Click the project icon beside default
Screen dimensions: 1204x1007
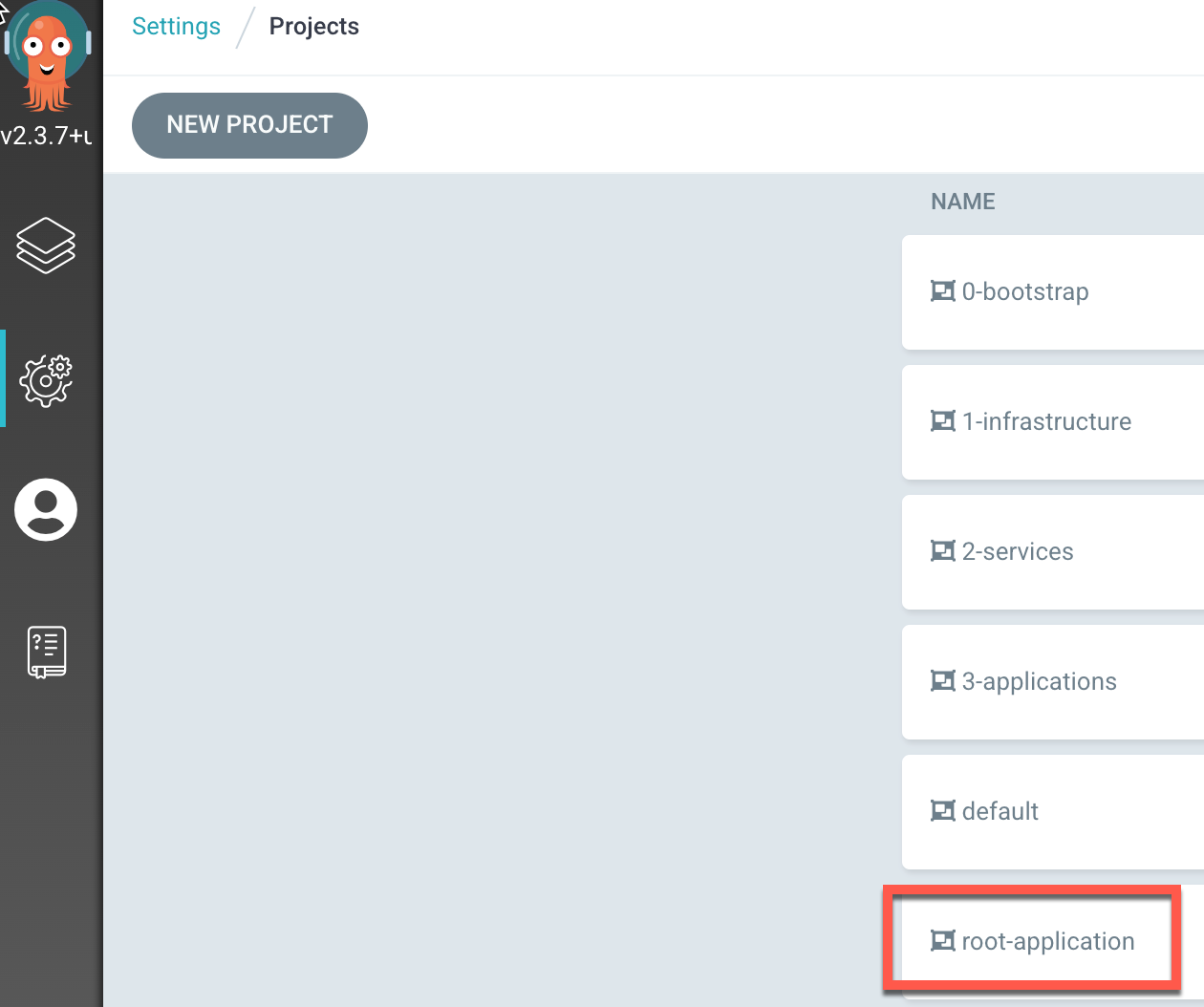(x=943, y=810)
